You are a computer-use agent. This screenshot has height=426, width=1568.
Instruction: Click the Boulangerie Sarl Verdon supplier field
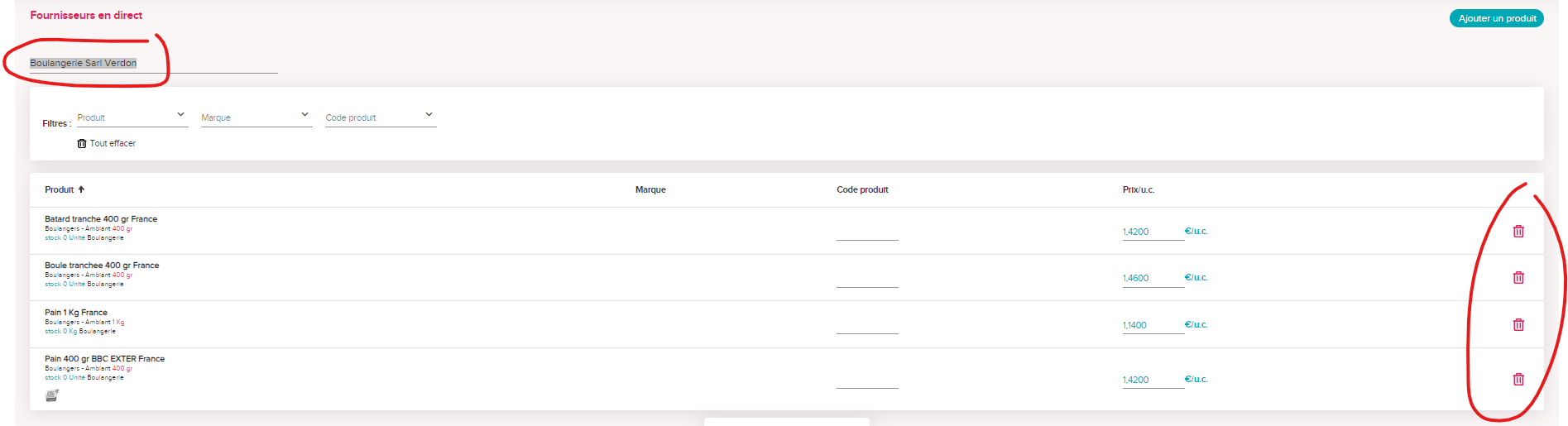coord(154,63)
